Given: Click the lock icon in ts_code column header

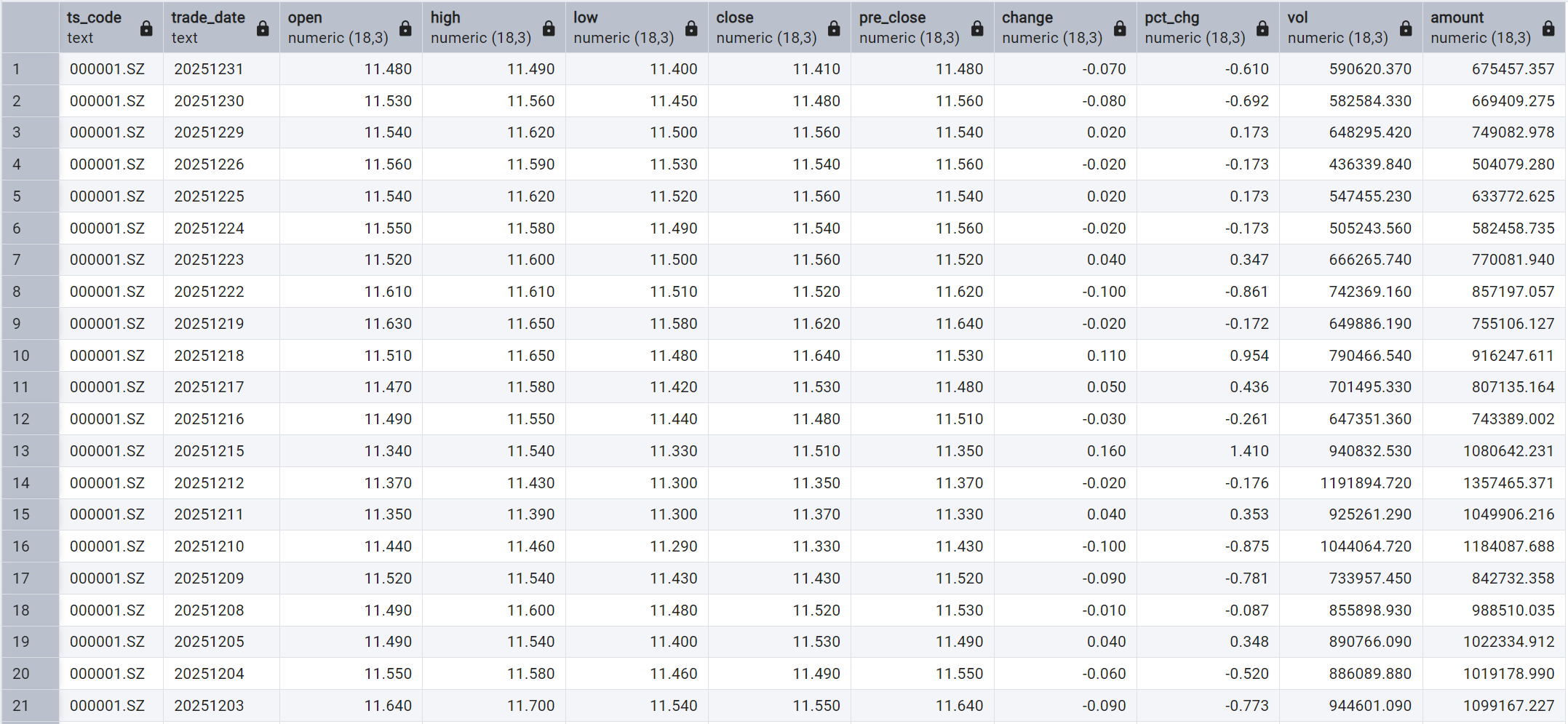Looking at the screenshot, I should point(146,28).
